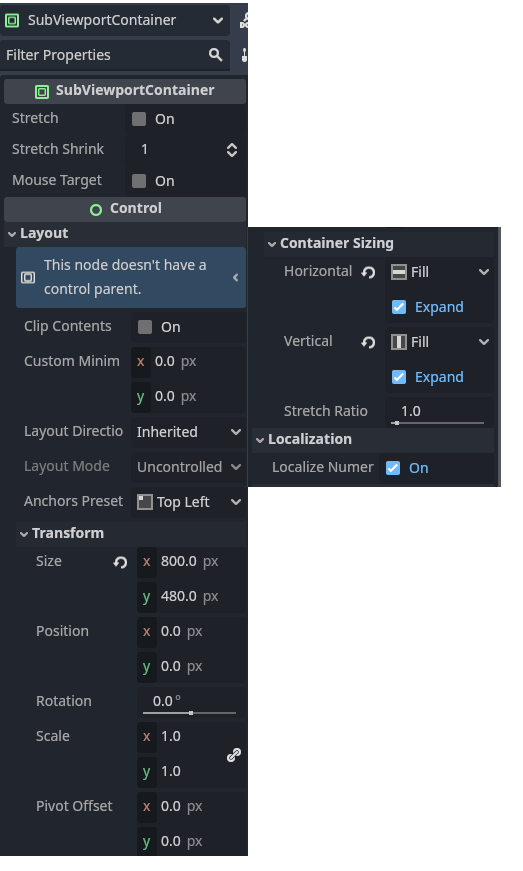Adjust the Rotation slider
The image size is (523, 871).
pyautogui.click(x=189, y=713)
